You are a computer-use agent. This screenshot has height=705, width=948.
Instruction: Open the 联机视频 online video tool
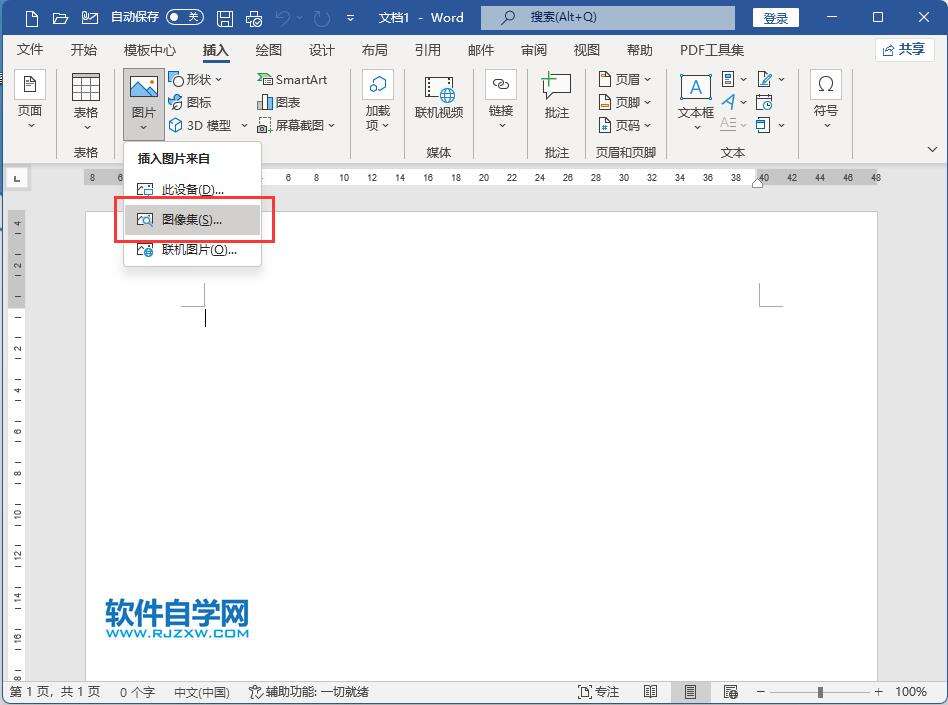click(439, 98)
